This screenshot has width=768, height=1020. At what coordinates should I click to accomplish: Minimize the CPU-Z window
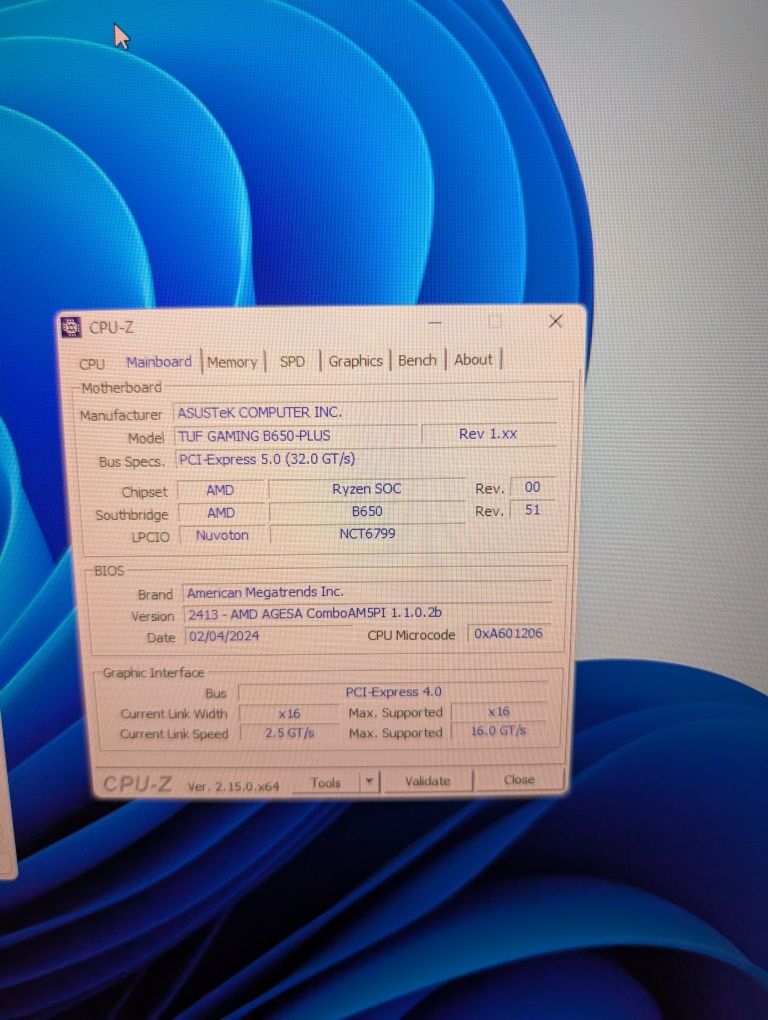point(435,323)
